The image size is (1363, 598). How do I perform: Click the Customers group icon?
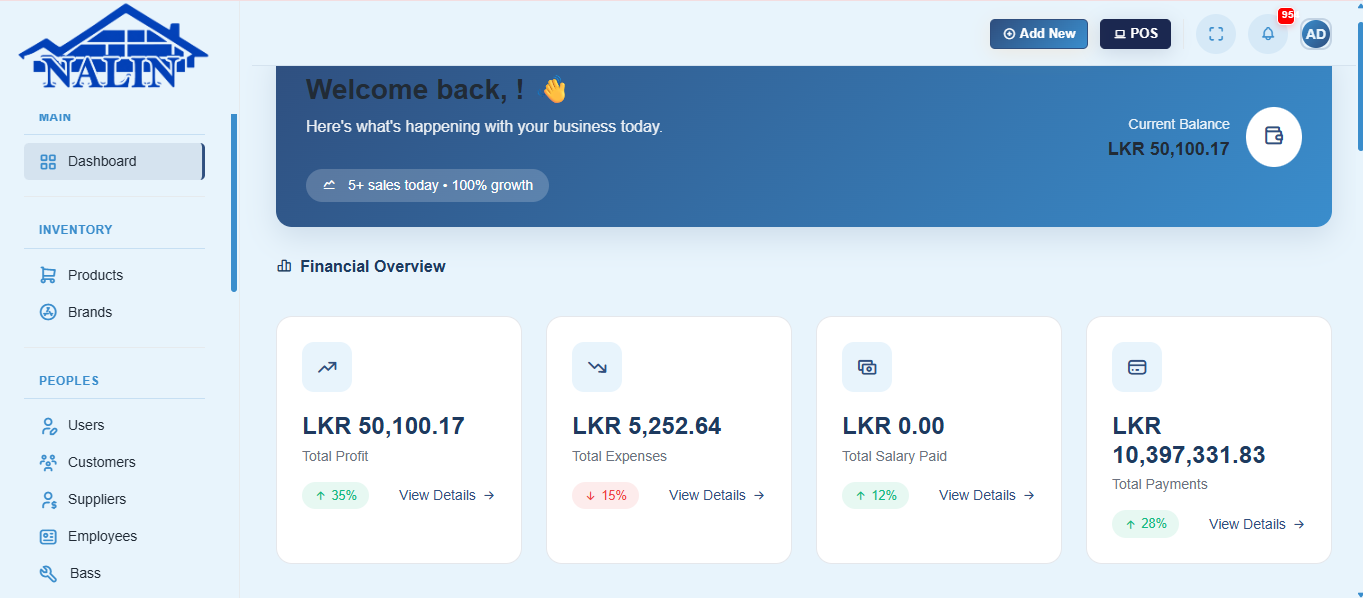[48, 462]
